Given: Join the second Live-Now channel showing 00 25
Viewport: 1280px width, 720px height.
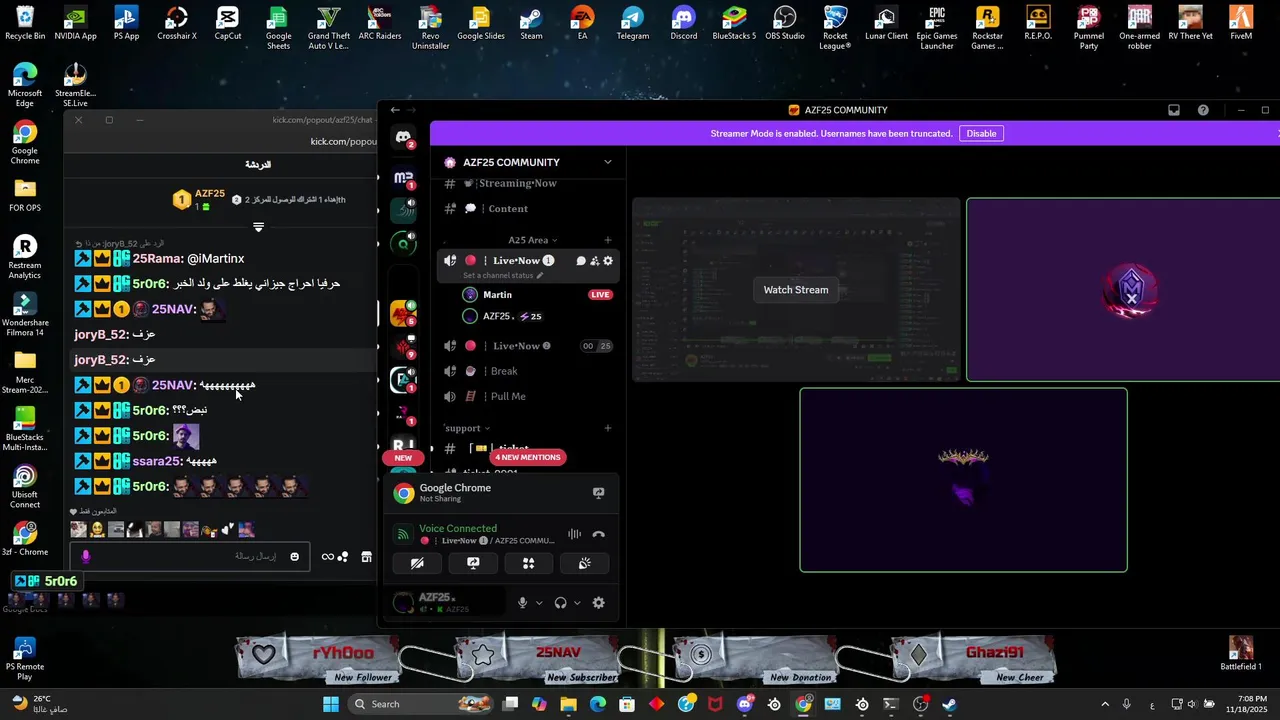Looking at the screenshot, I should (x=528, y=346).
